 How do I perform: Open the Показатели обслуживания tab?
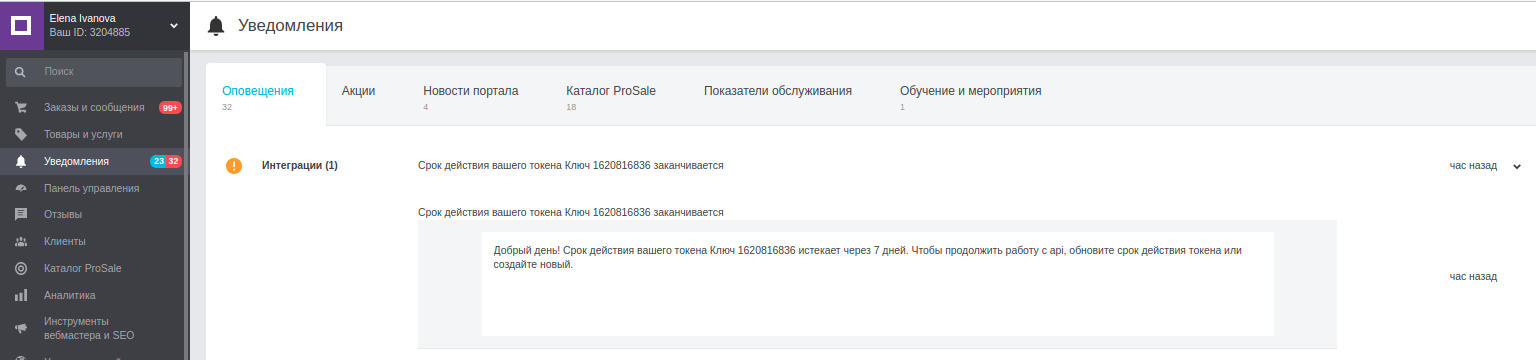click(x=778, y=91)
